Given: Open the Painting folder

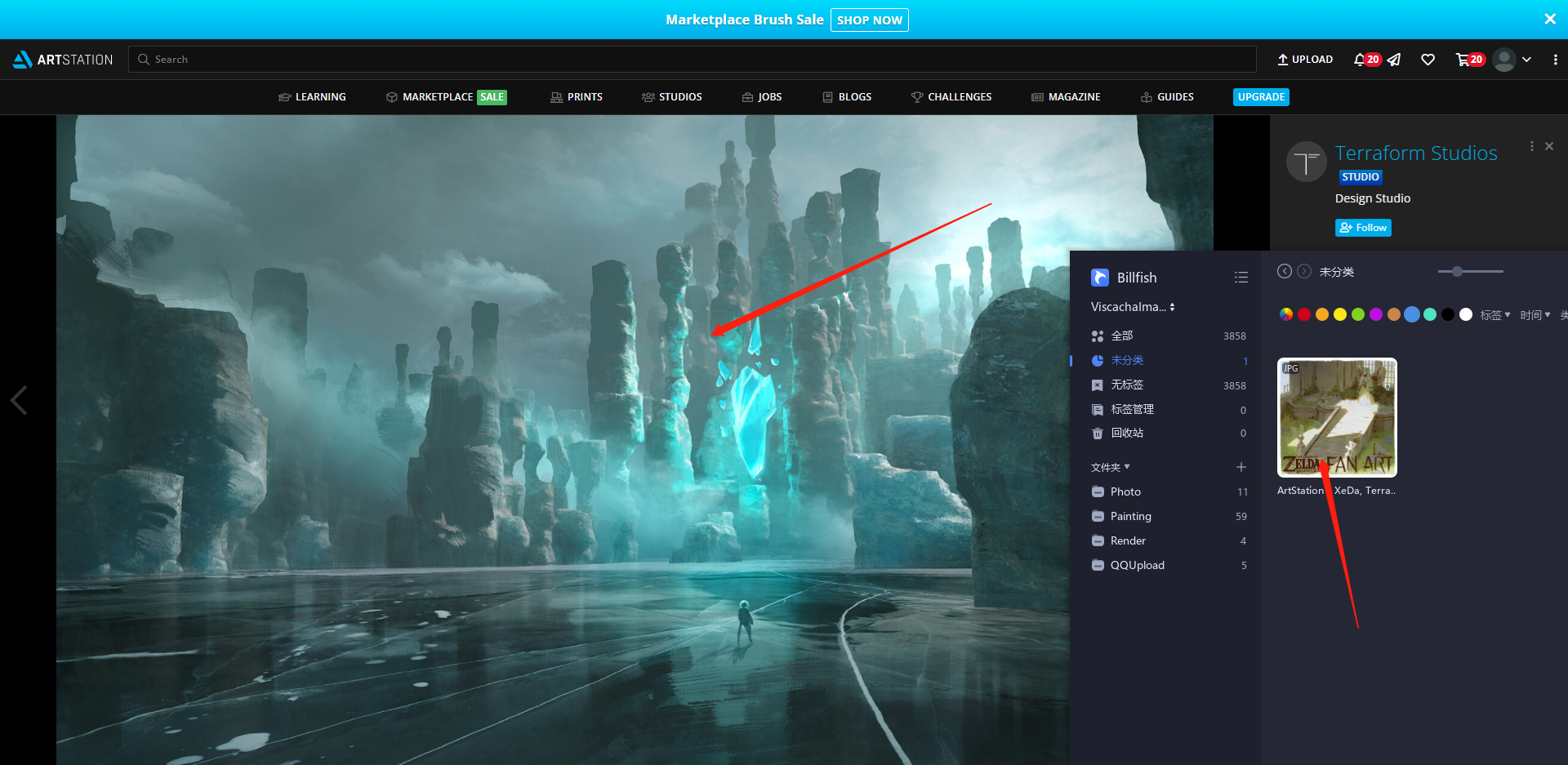Looking at the screenshot, I should 1169,516.
